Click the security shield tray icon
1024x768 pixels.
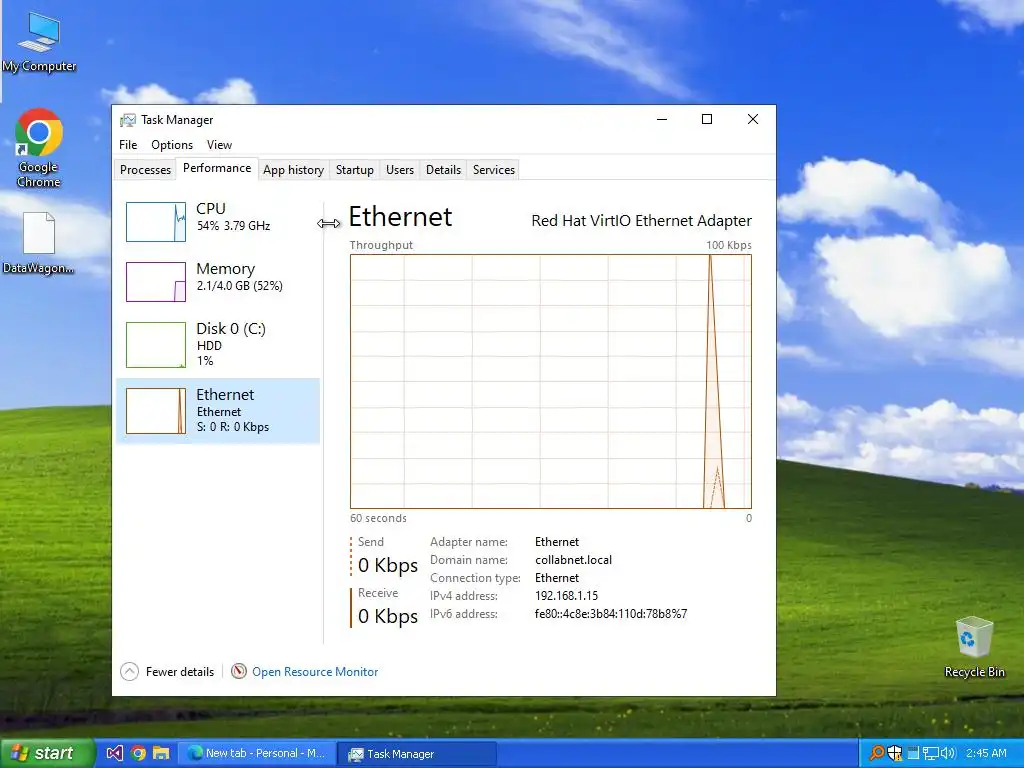[895, 753]
